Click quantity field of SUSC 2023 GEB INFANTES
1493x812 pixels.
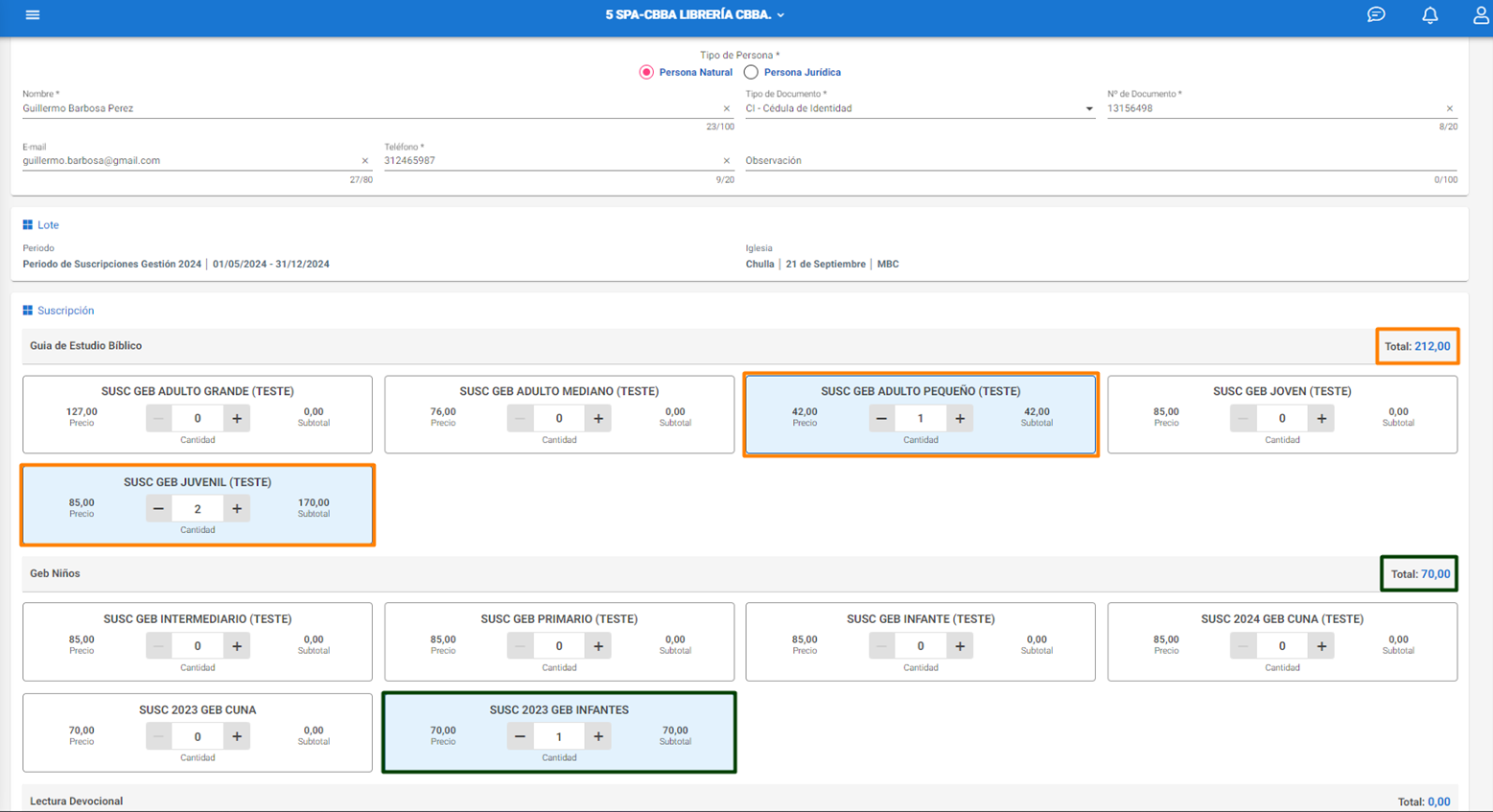click(559, 736)
